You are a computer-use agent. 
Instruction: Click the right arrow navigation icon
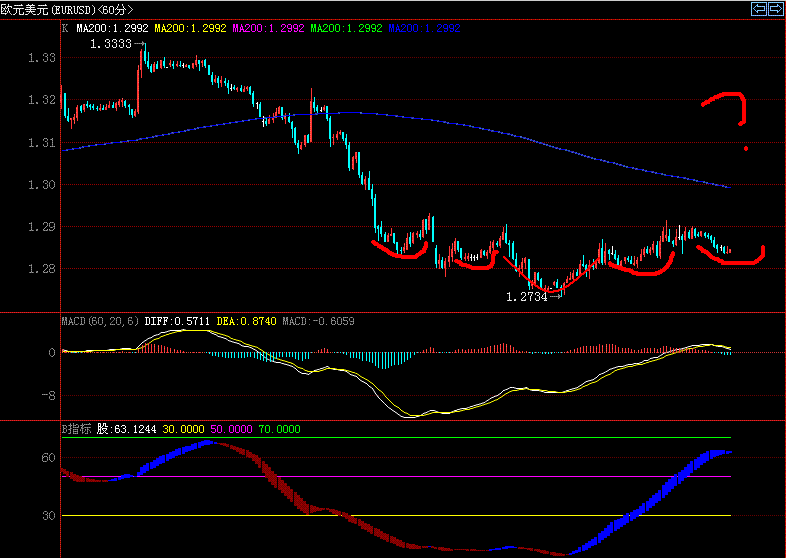click(x=775, y=9)
